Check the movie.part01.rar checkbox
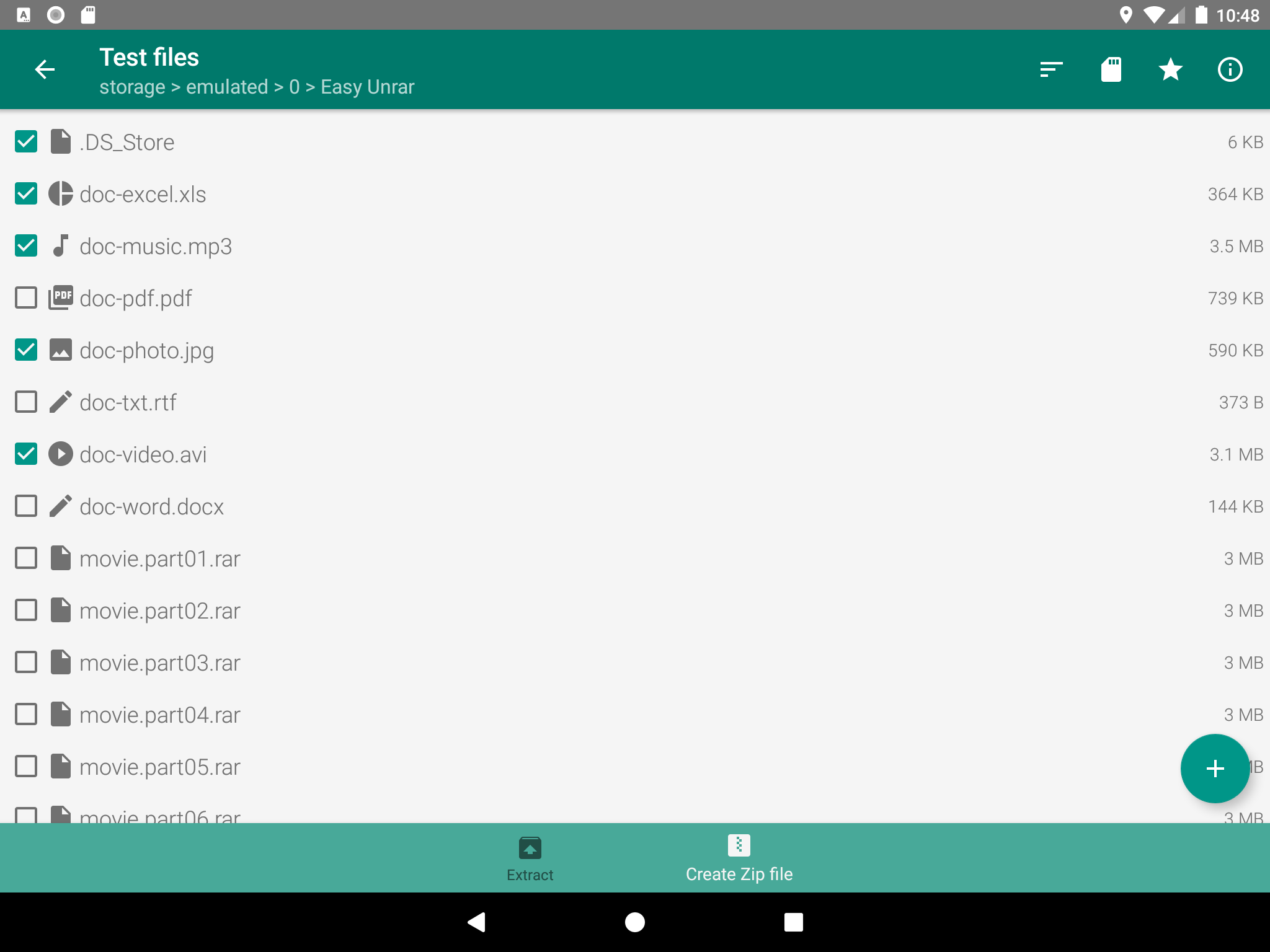Viewport: 1270px width, 952px height. click(x=26, y=558)
